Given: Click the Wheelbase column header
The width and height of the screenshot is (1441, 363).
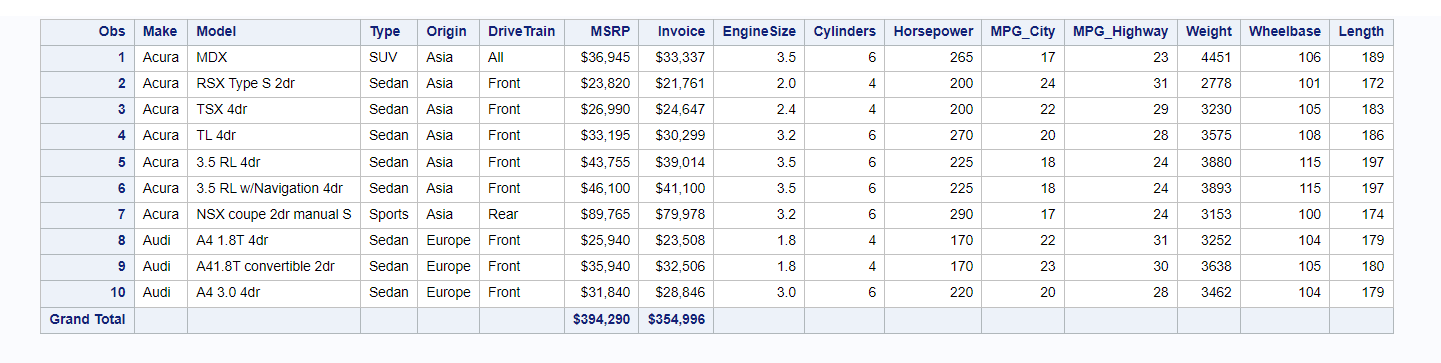Looking at the screenshot, I should pyautogui.click(x=1284, y=32).
